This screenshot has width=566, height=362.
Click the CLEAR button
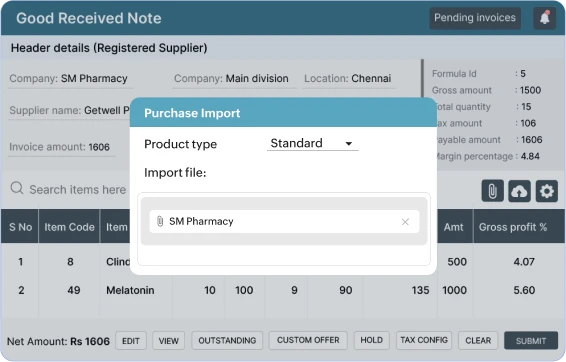pos(478,340)
